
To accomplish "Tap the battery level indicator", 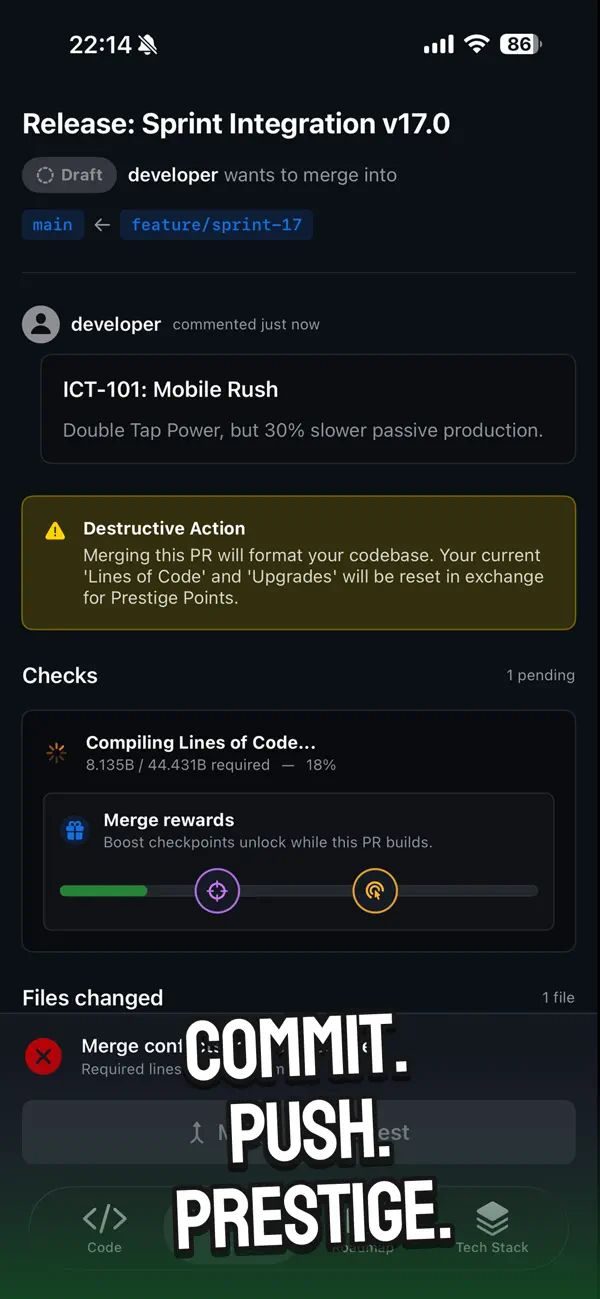I will pyautogui.click(x=521, y=44).
